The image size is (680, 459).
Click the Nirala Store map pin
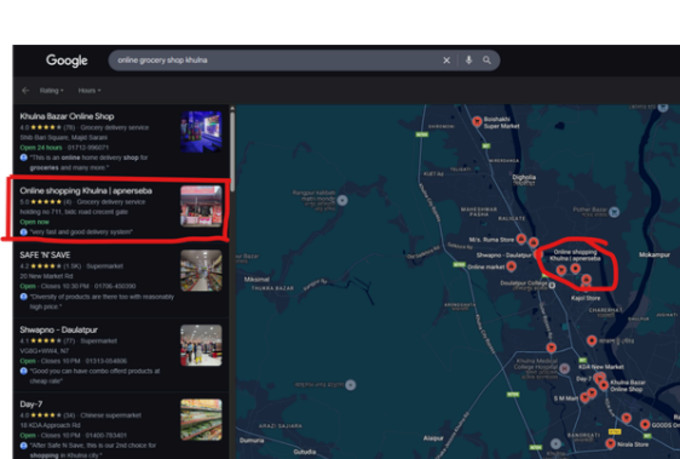coord(610,443)
